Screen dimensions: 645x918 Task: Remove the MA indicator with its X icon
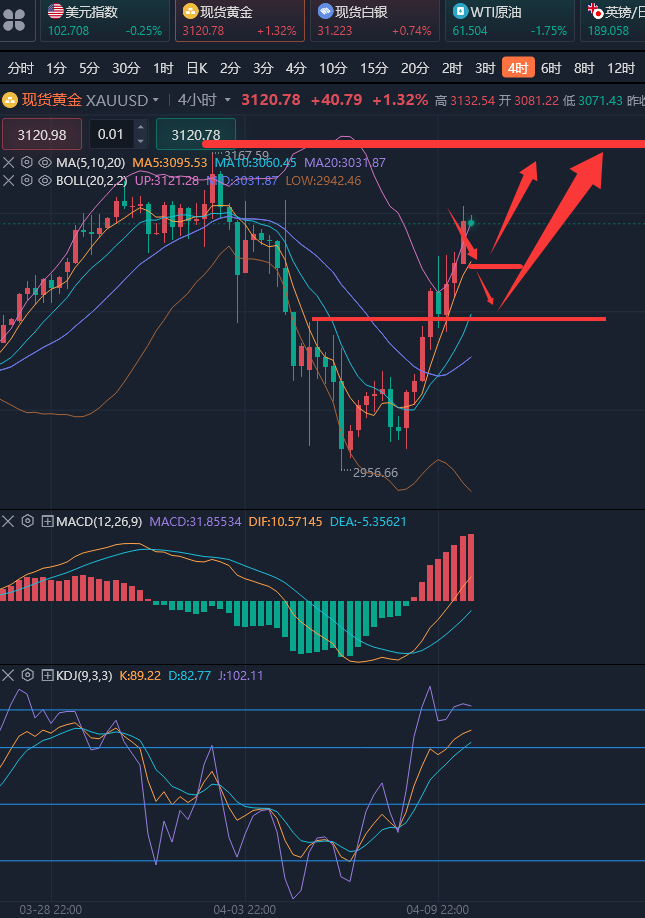click(x=8, y=162)
